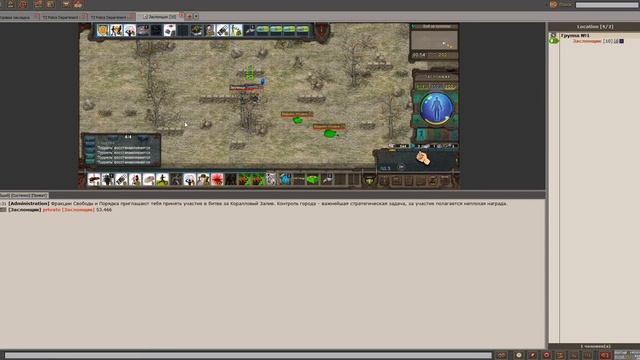Open the tab list dropdown arrow

click(x=196, y=17)
